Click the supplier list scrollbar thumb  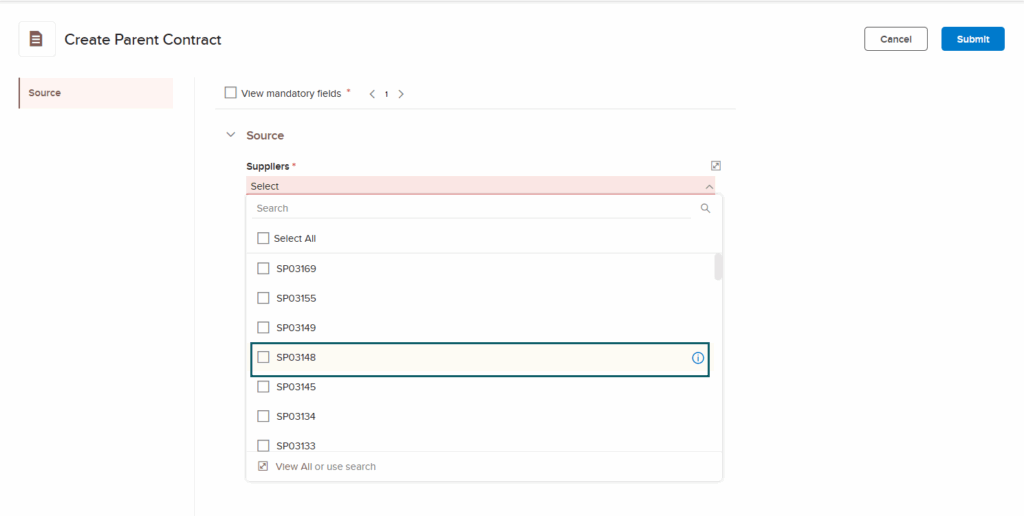tap(718, 267)
